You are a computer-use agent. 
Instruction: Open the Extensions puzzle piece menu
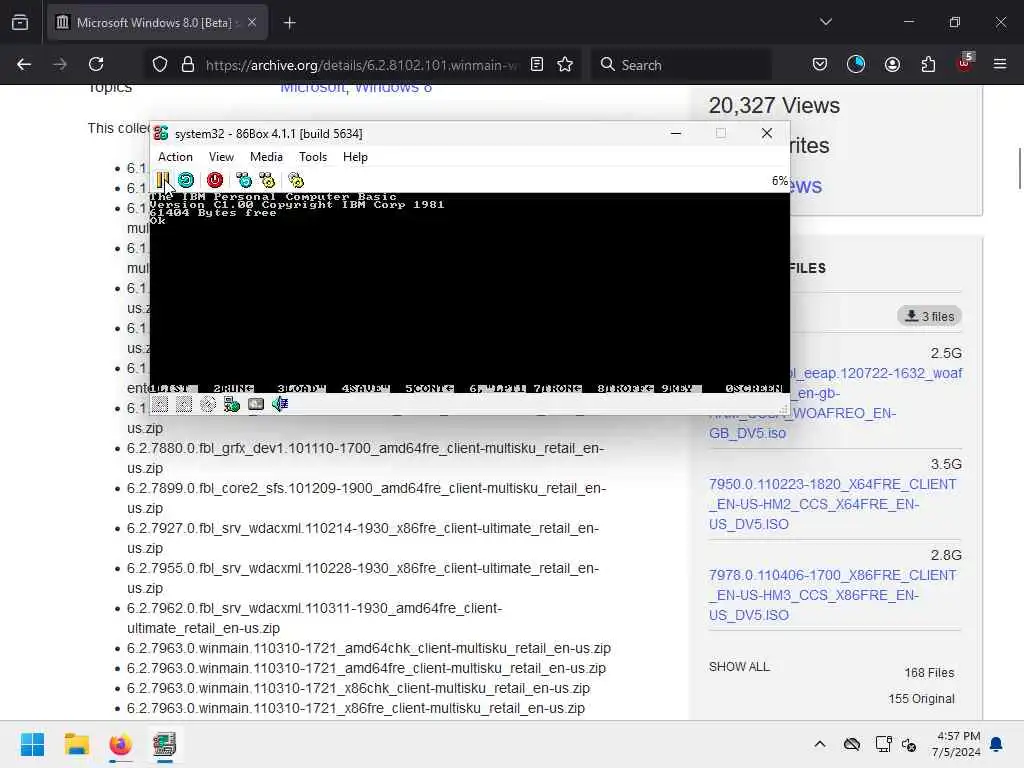(x=928, y=65)
